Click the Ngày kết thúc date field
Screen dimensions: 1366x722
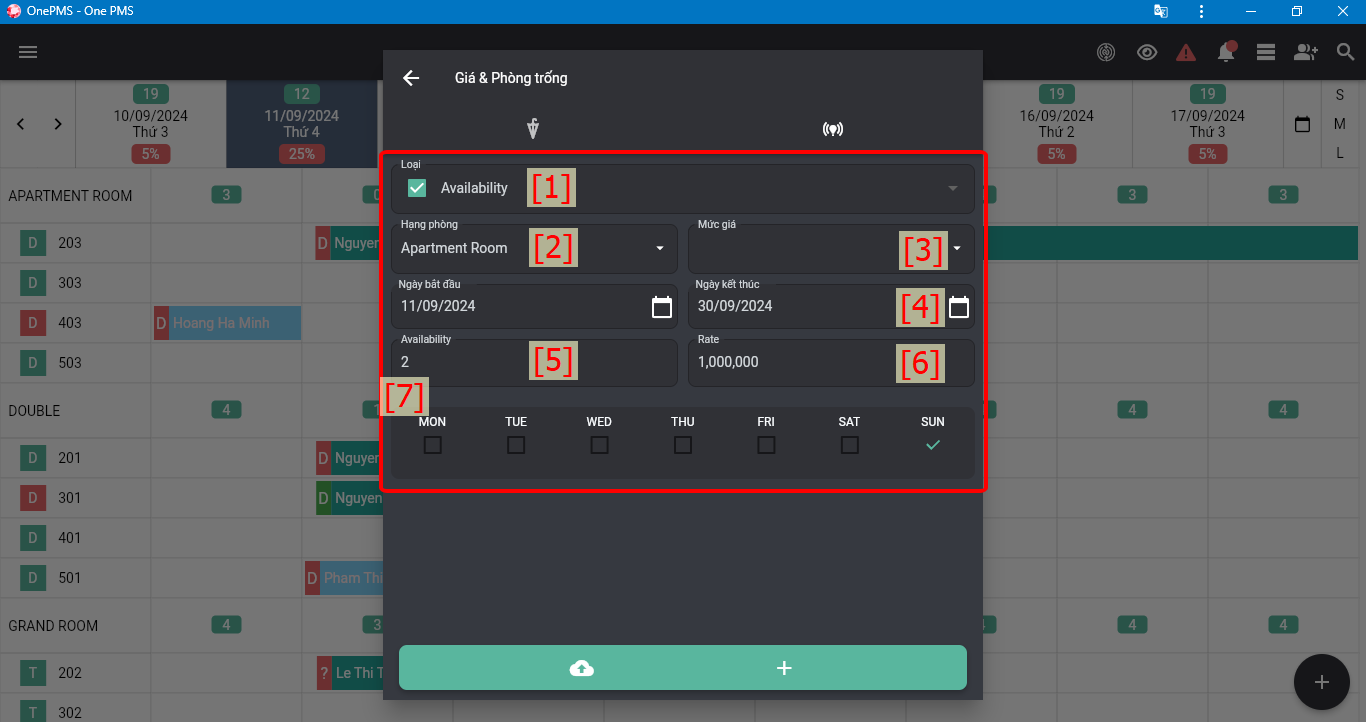click(831, 306)
